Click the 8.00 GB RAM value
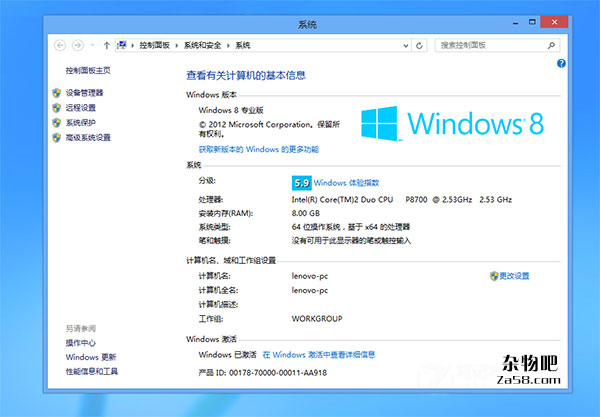600x417 pixels. [x=306, y=213]
